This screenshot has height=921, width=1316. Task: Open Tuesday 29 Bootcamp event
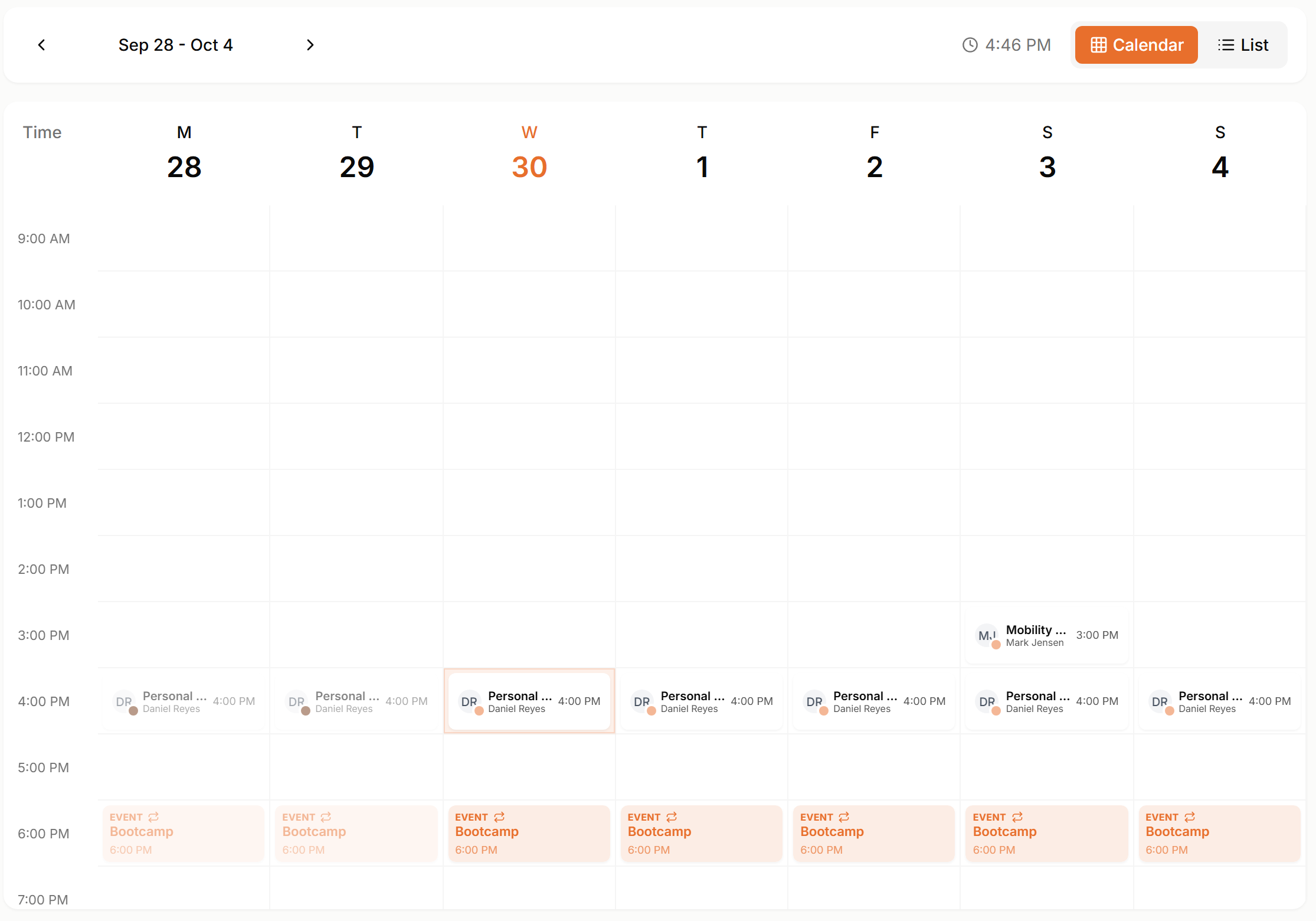[357, 834]
